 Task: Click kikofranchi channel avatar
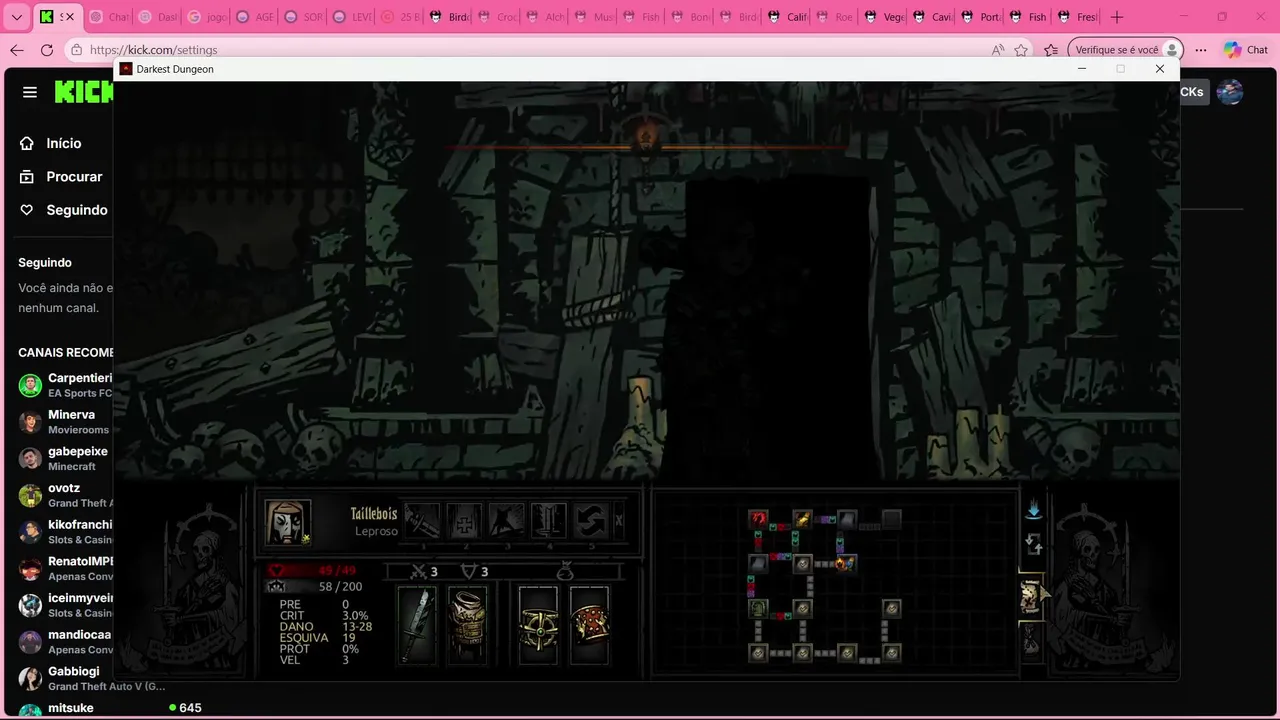click(31, 532)
